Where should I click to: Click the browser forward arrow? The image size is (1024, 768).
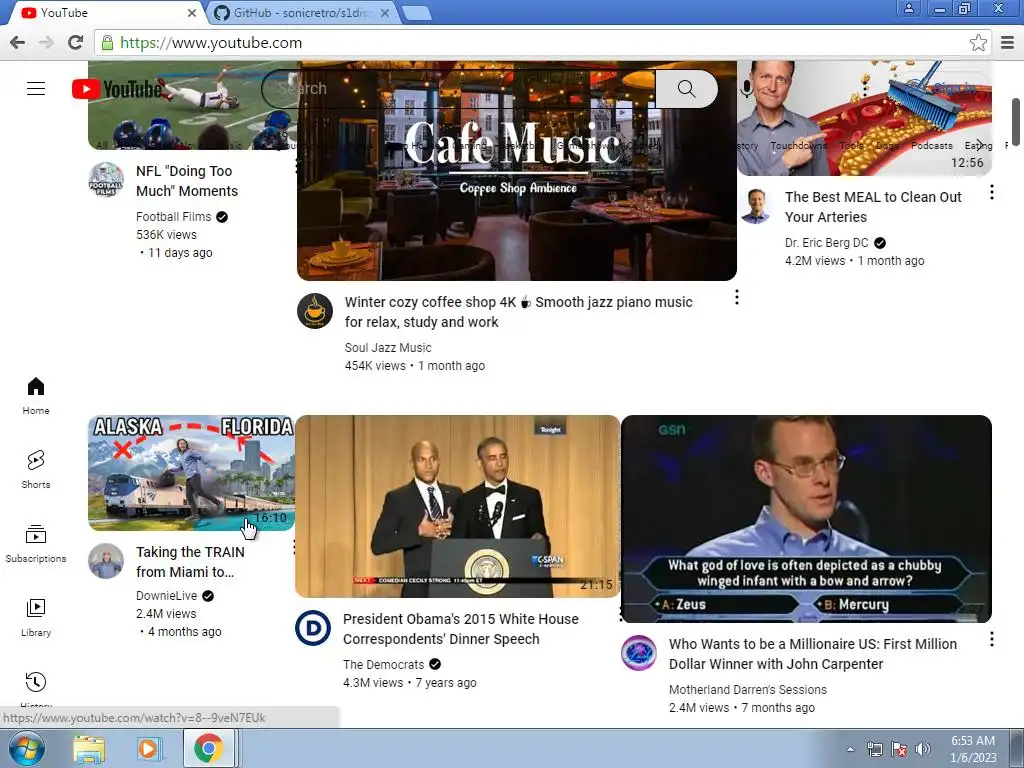coord(46,42)
